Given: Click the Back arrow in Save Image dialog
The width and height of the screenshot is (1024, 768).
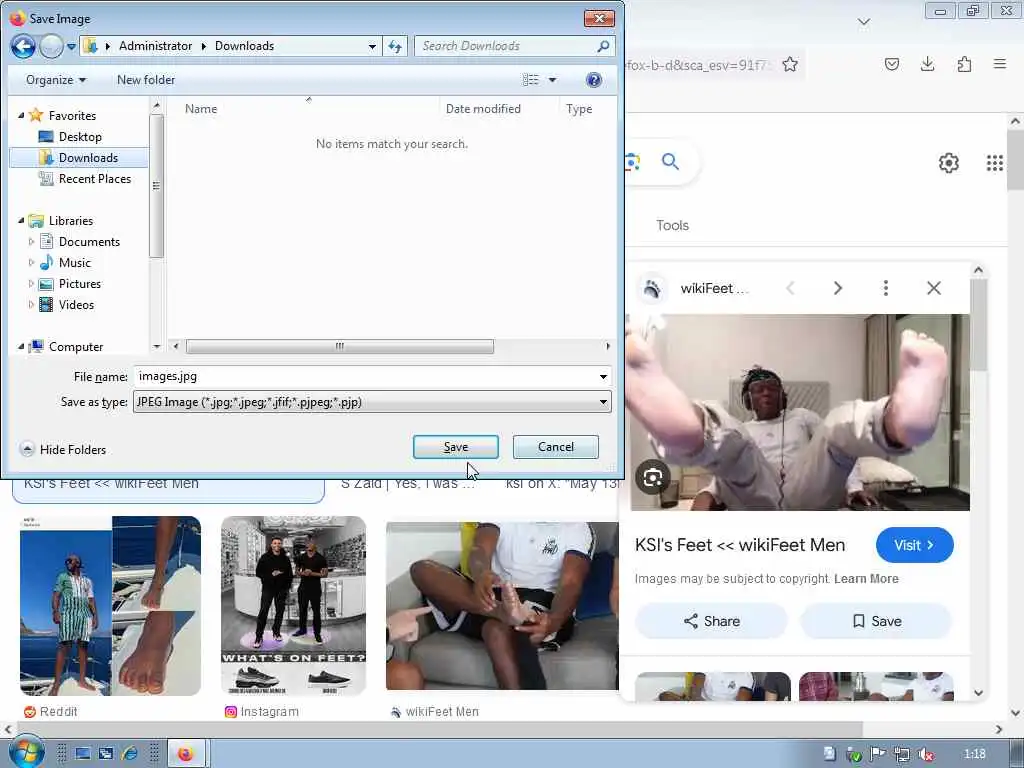Looking at the screenshot, I should pos(23,46).
